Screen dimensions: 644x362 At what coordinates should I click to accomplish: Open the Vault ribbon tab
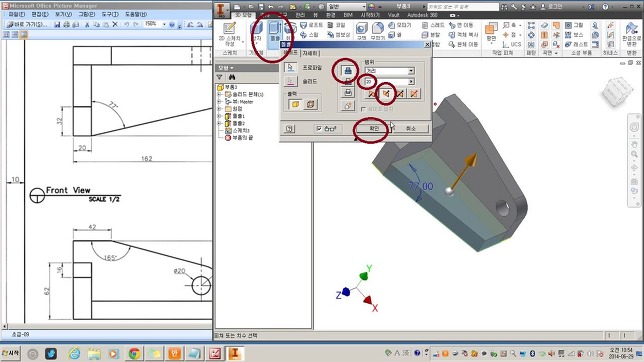[393, 15]
